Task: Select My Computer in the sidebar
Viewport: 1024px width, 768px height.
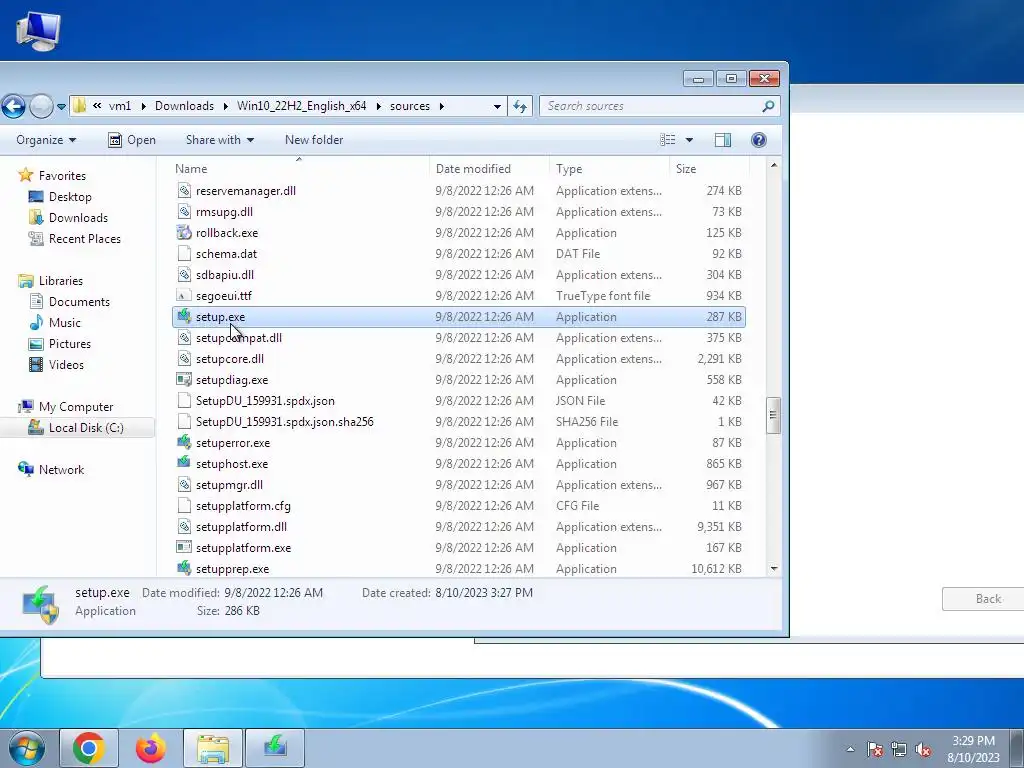Action: coord(75,407)
